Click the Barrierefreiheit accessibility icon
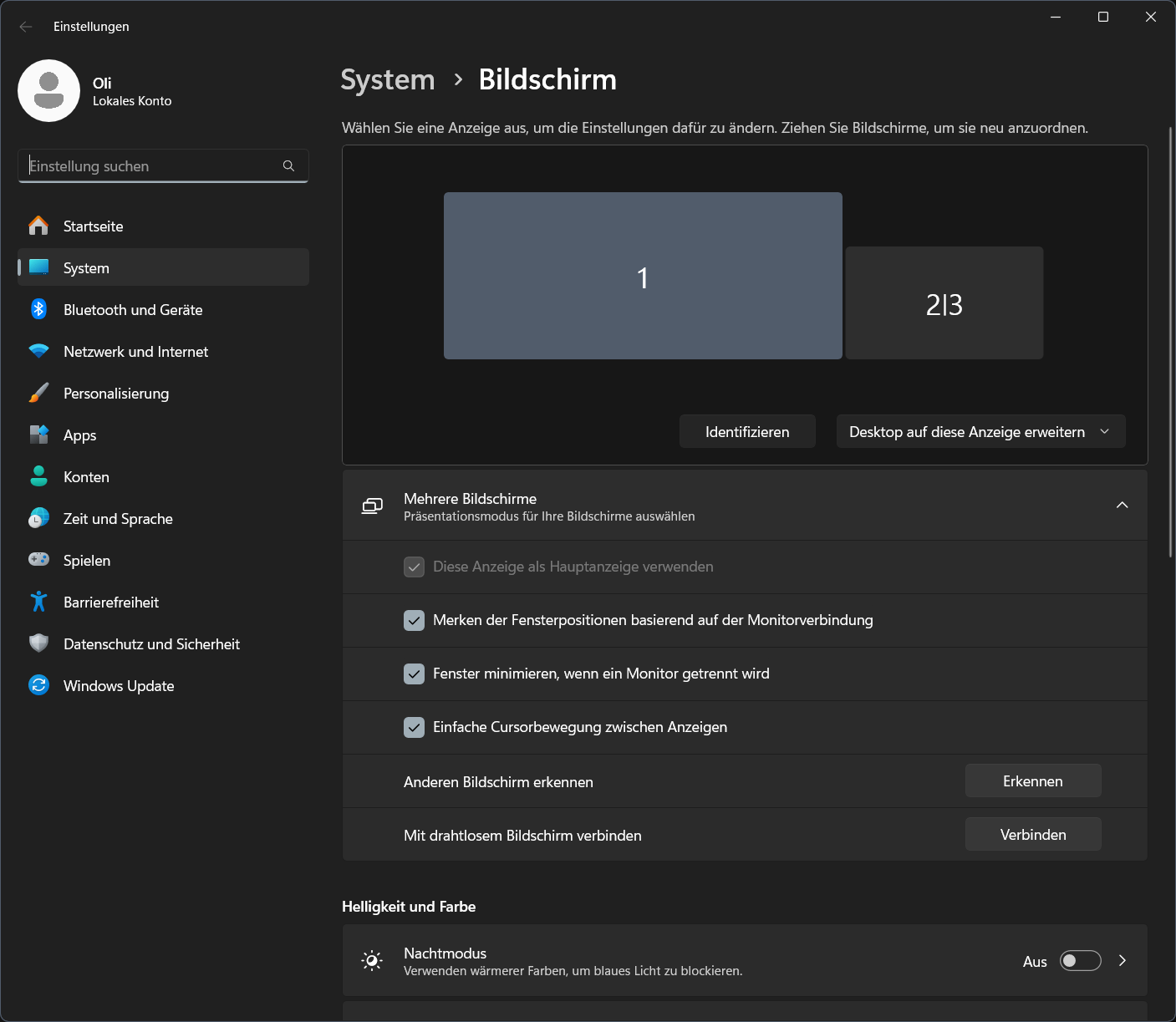This screenshot has width=1176, height=1022. click(38, 602)
